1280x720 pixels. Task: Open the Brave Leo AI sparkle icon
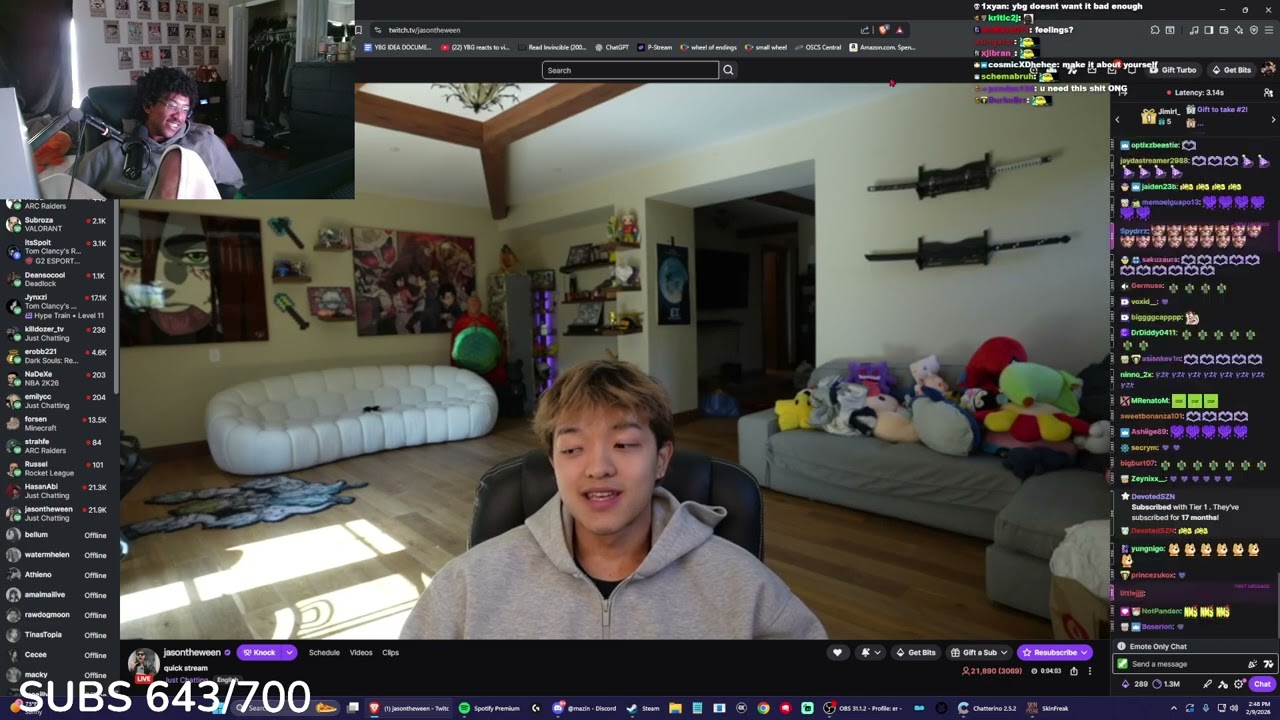(1238, 30)
